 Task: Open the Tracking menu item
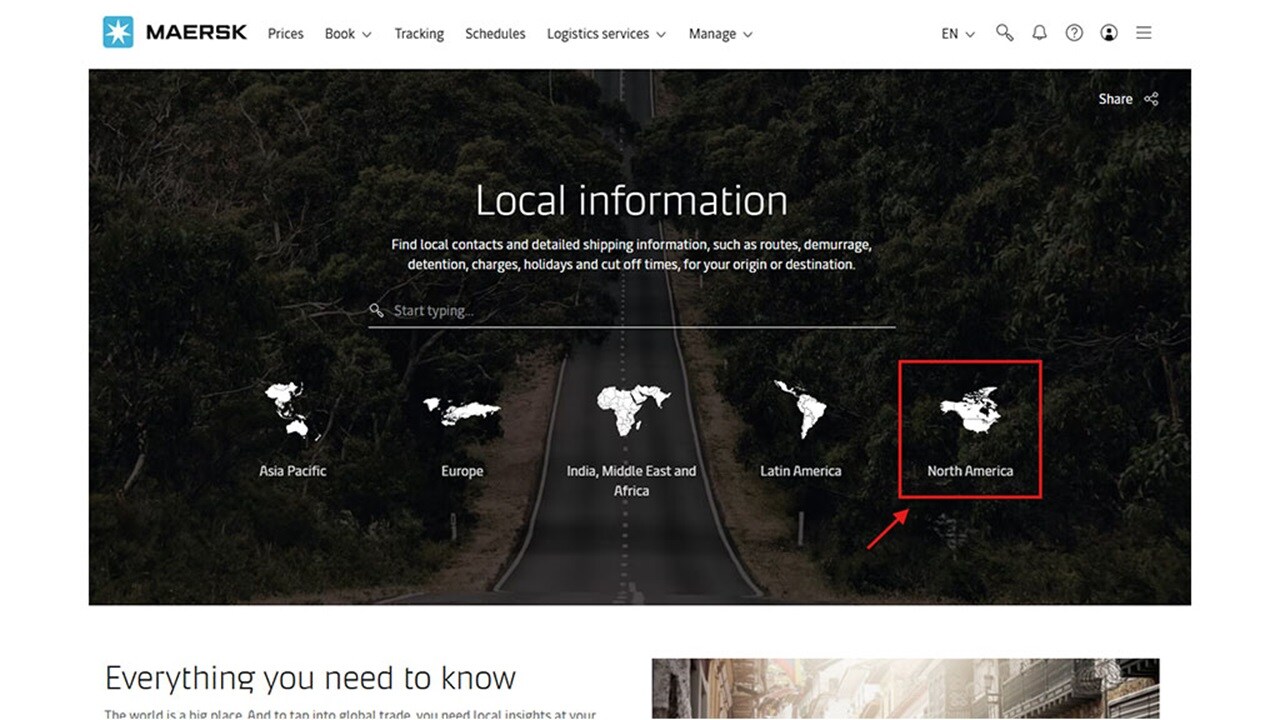pyautogui.click(x=419, y=34)
